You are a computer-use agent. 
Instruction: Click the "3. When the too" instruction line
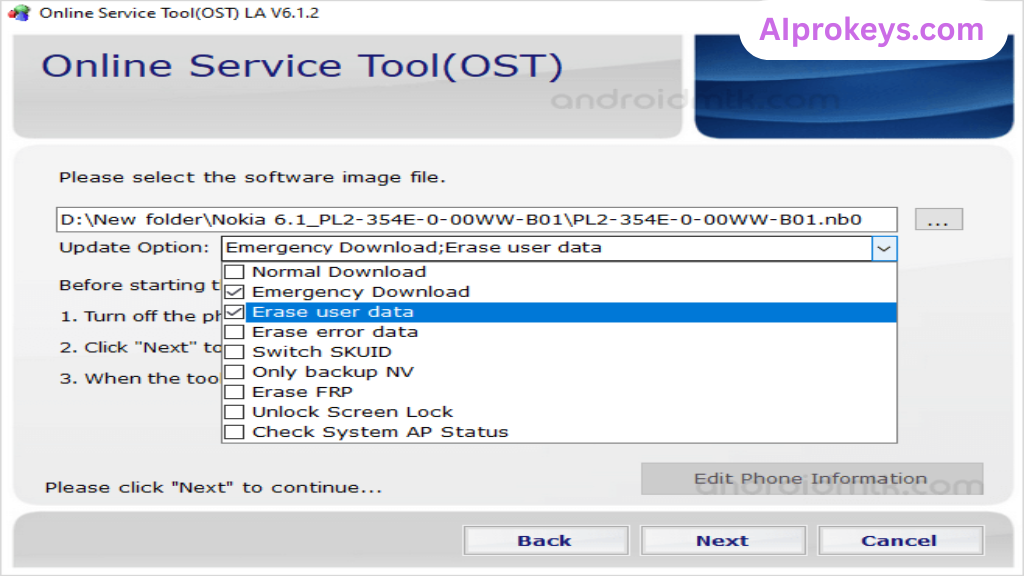[139, 379]
